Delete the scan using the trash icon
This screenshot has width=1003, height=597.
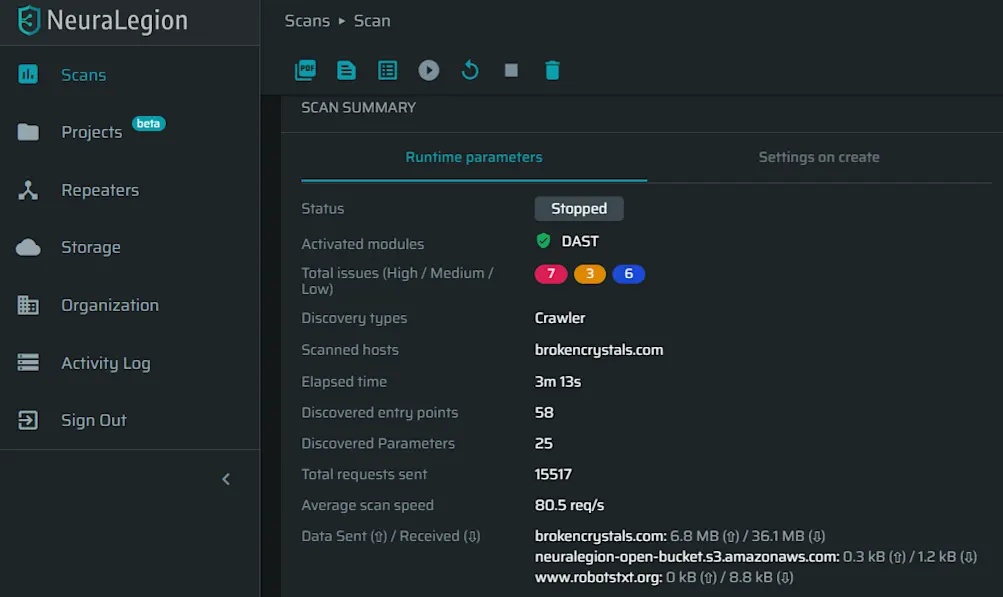pyautogui.click(x=552, y=70)
